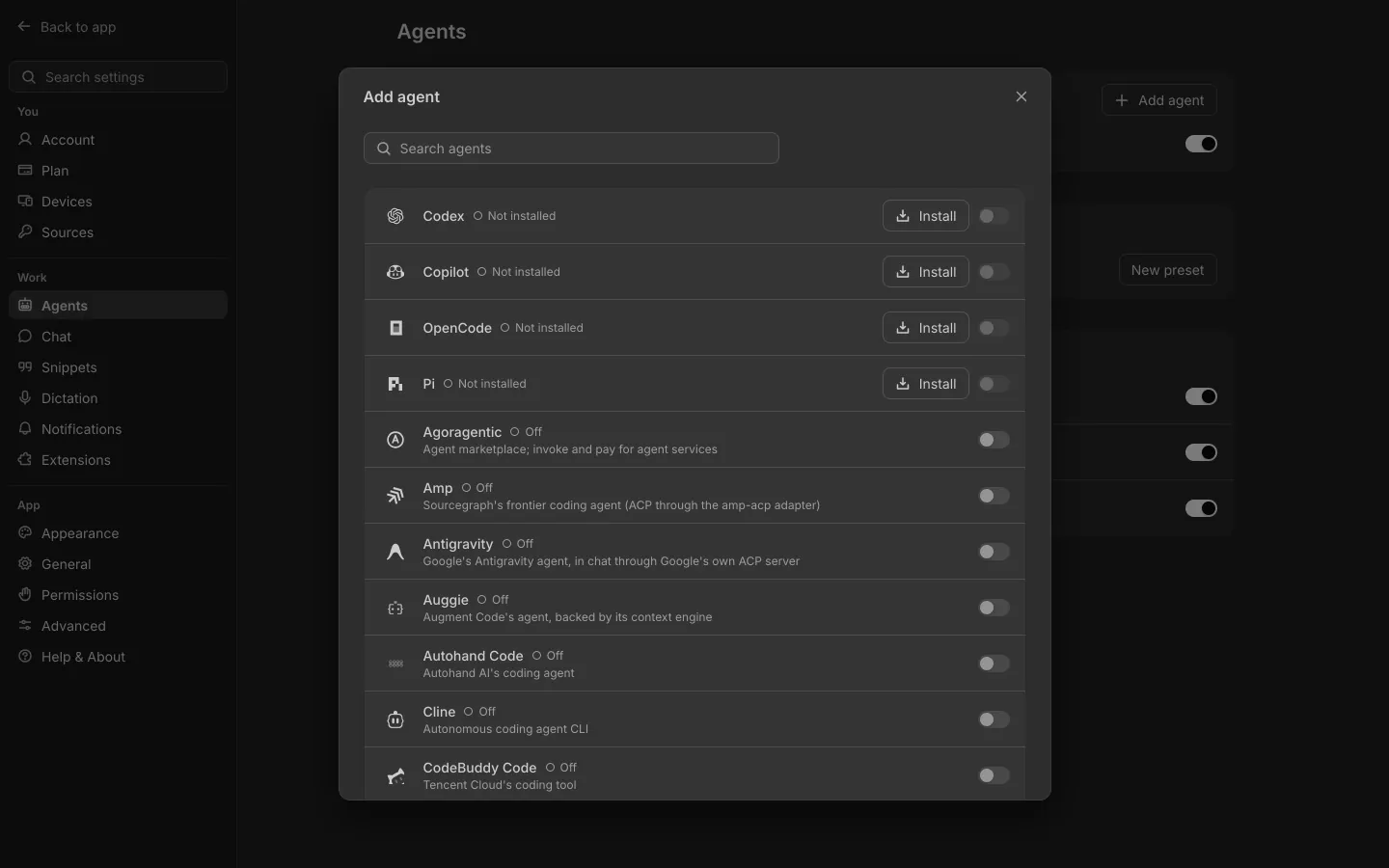Click the Autohand Code logo icon
Image resolution: width=1389 pixels, height=868 pixels.
click(x=395, y=664)
